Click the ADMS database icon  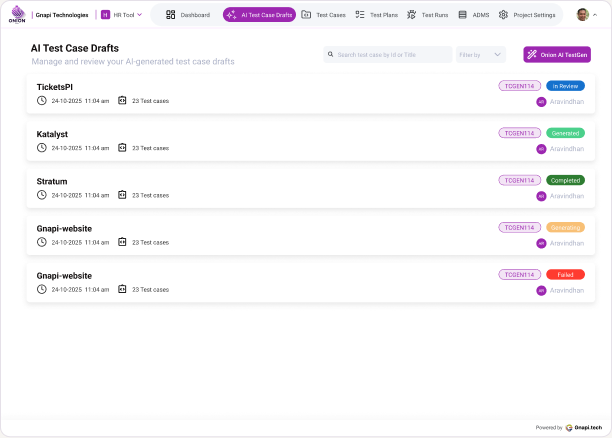[x=463, y=15]
